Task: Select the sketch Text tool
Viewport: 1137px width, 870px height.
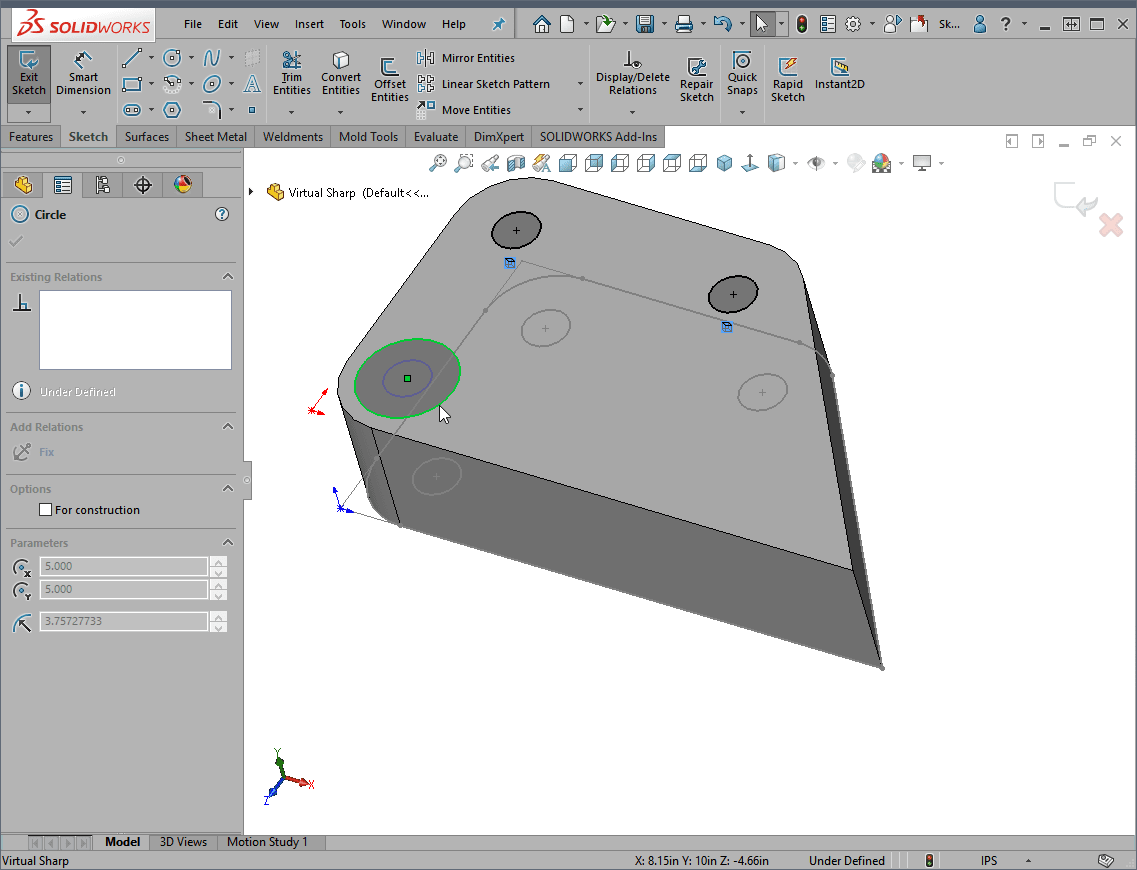Action: click(252, 84)
